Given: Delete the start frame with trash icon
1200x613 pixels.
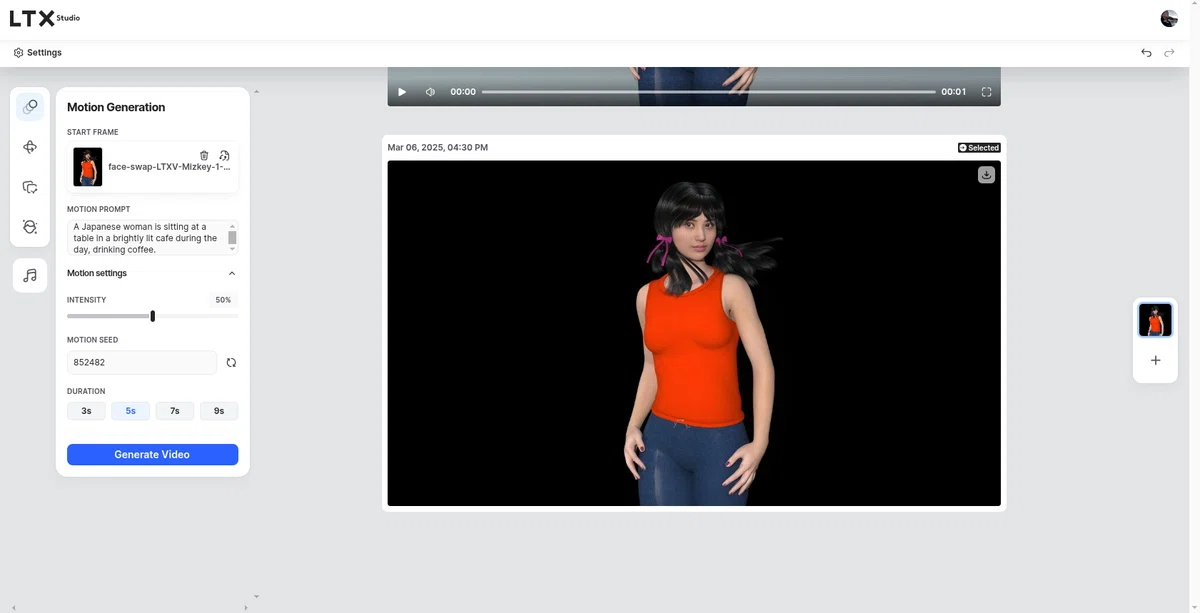Looking at the screenshot, I should [204, 155].
